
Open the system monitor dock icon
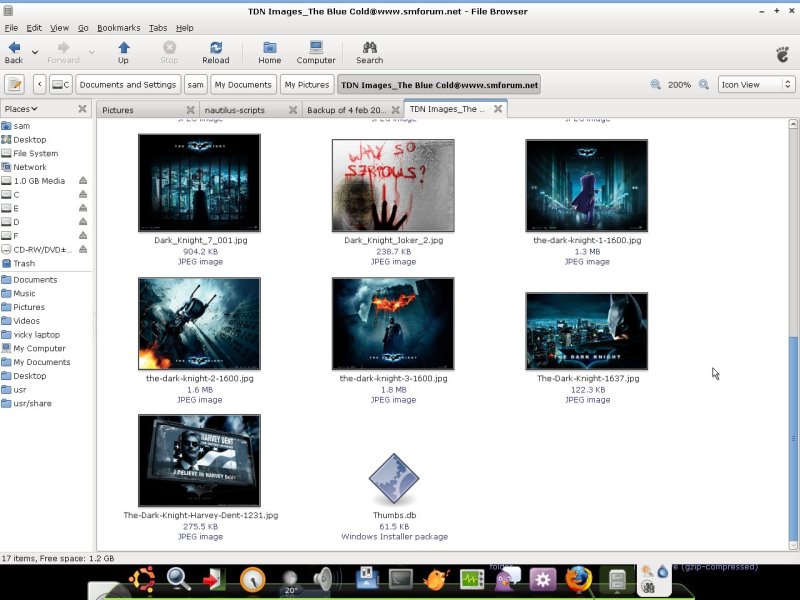point(472,580)
